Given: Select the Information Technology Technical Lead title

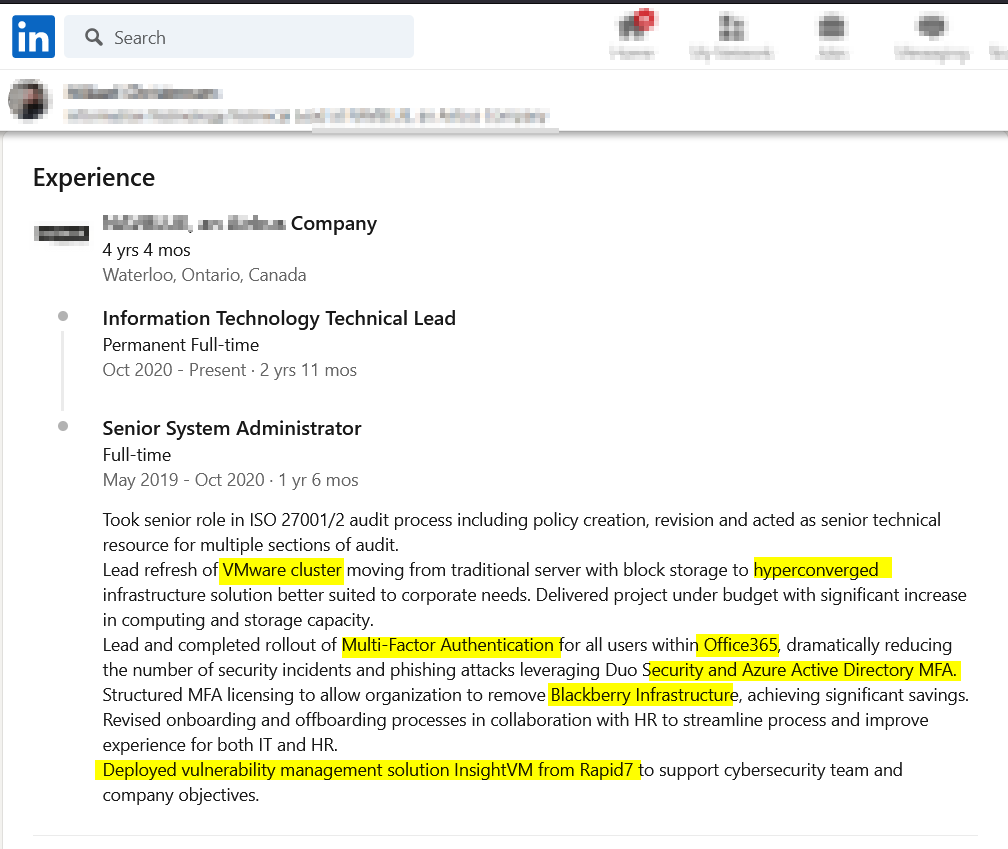Looking at the screenshot, I should pos(279,318).
